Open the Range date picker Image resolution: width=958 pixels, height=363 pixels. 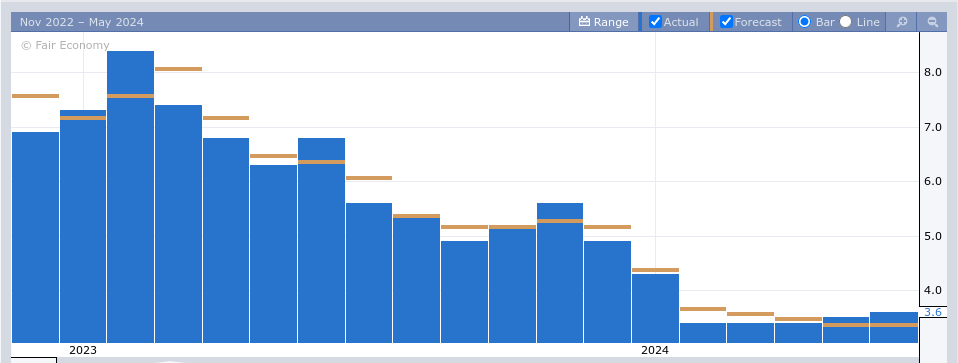coord(604,22)
